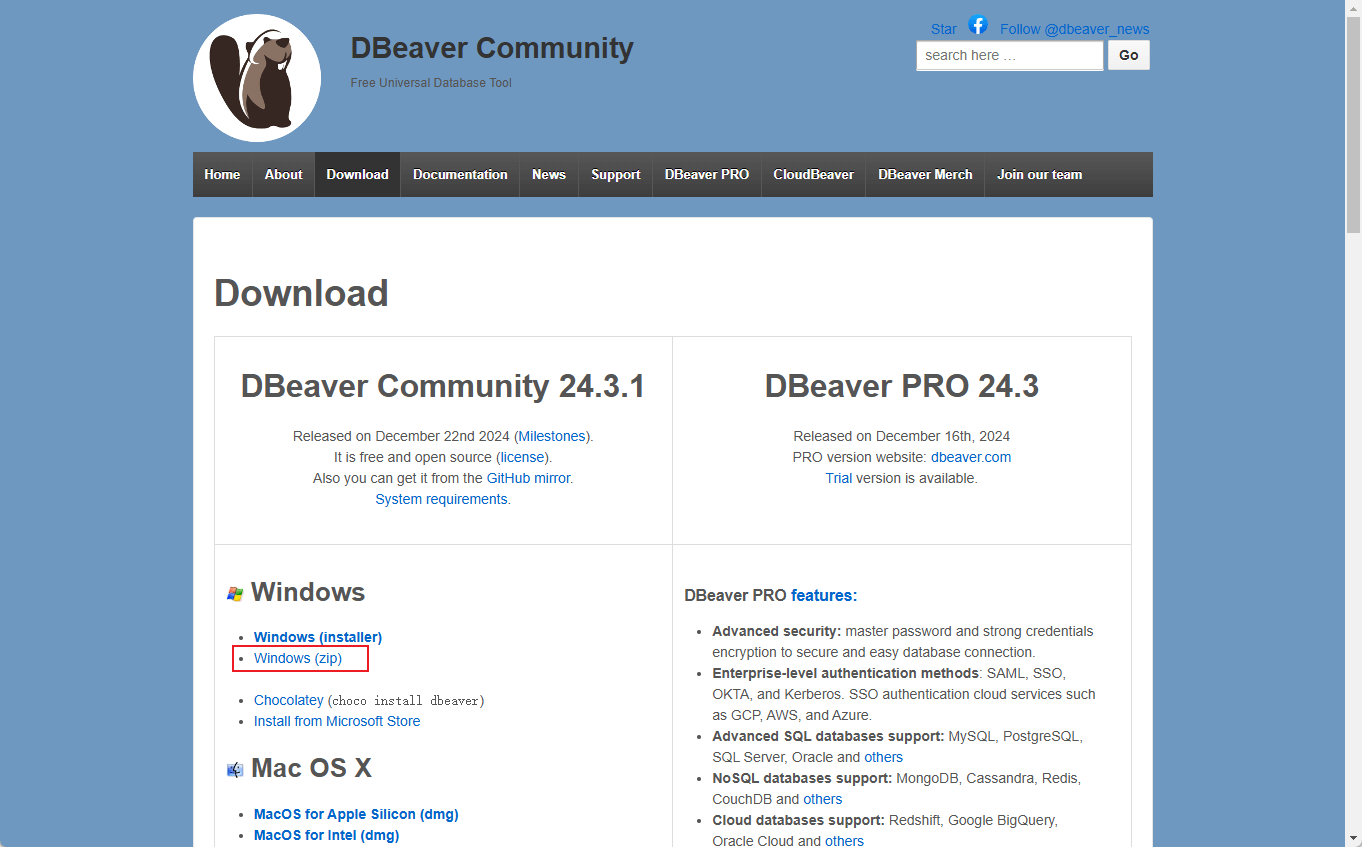Open the System requirements link
The width and height of the screenshot is (1362, 847).
pyautogui.click(x=441, y=499)
